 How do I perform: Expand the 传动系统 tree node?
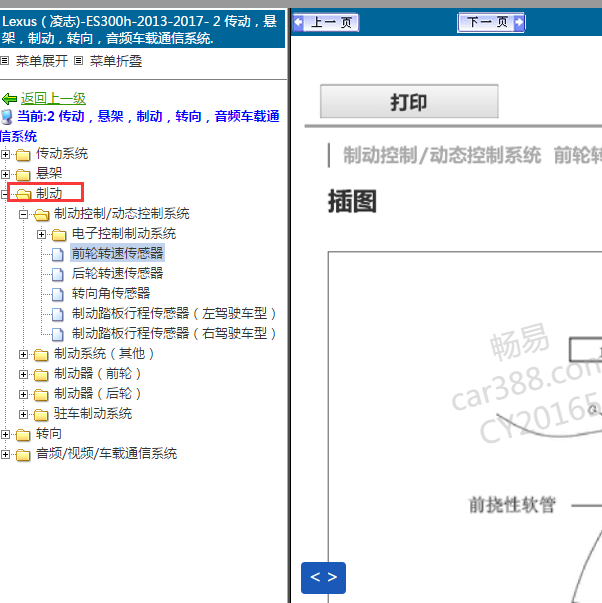pos(5,155)
